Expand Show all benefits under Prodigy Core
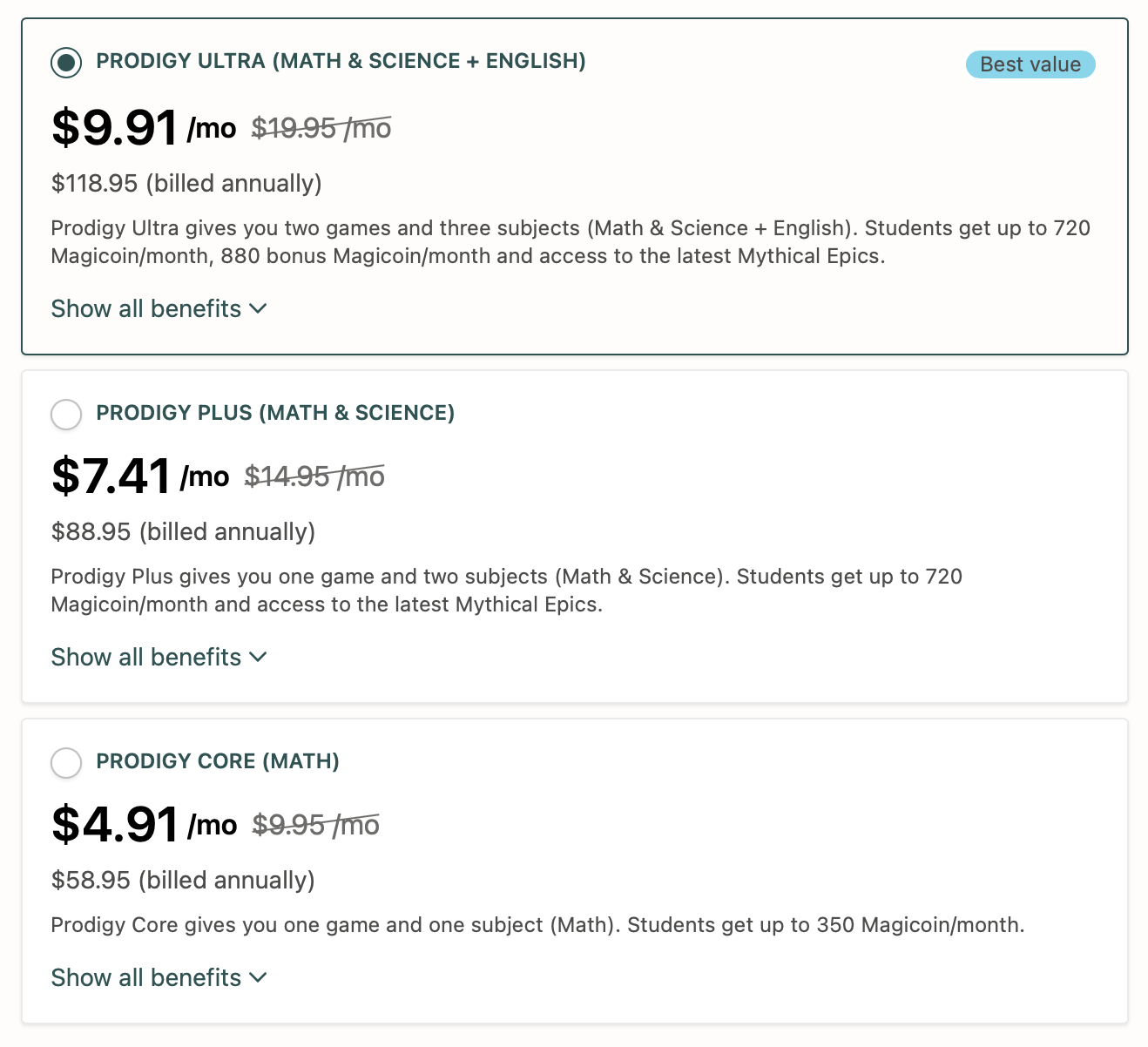Image resolution: width=1148 pixels, height=1047 pixels. click(145, 978)
